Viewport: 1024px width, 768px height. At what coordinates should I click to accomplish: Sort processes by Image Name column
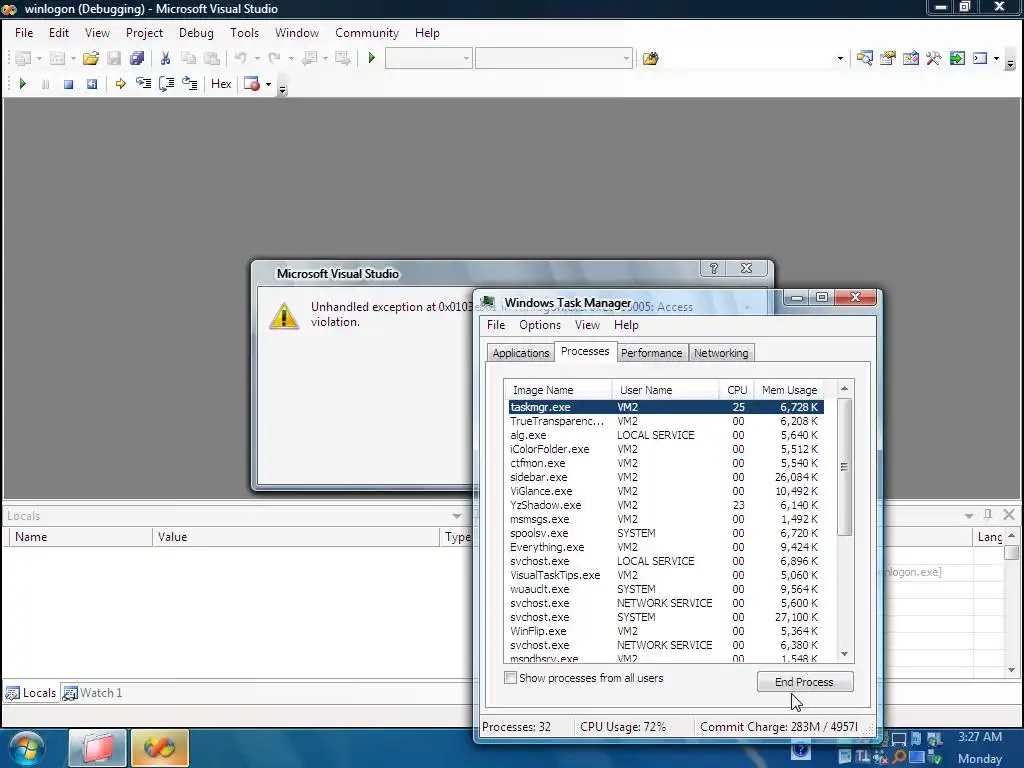click(x=558, y=390)
